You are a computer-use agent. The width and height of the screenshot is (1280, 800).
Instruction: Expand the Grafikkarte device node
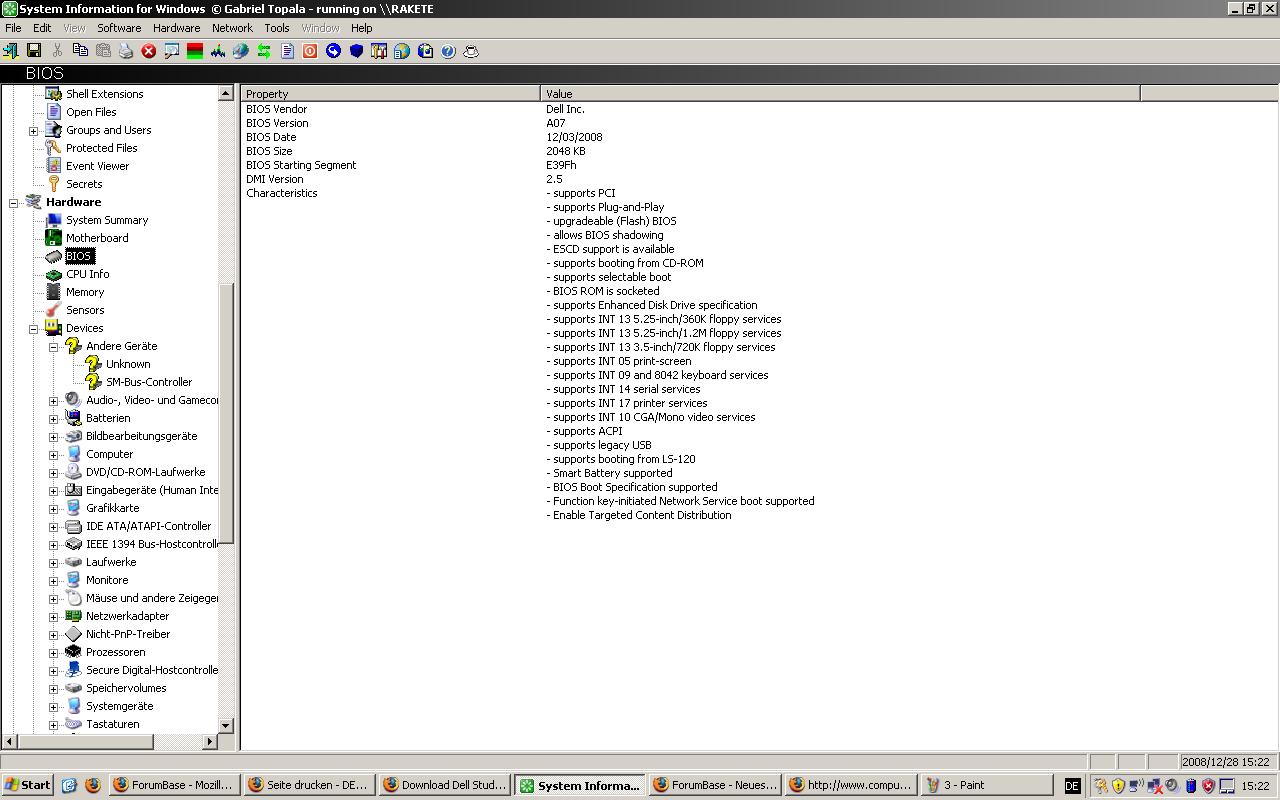coord(54,508)
